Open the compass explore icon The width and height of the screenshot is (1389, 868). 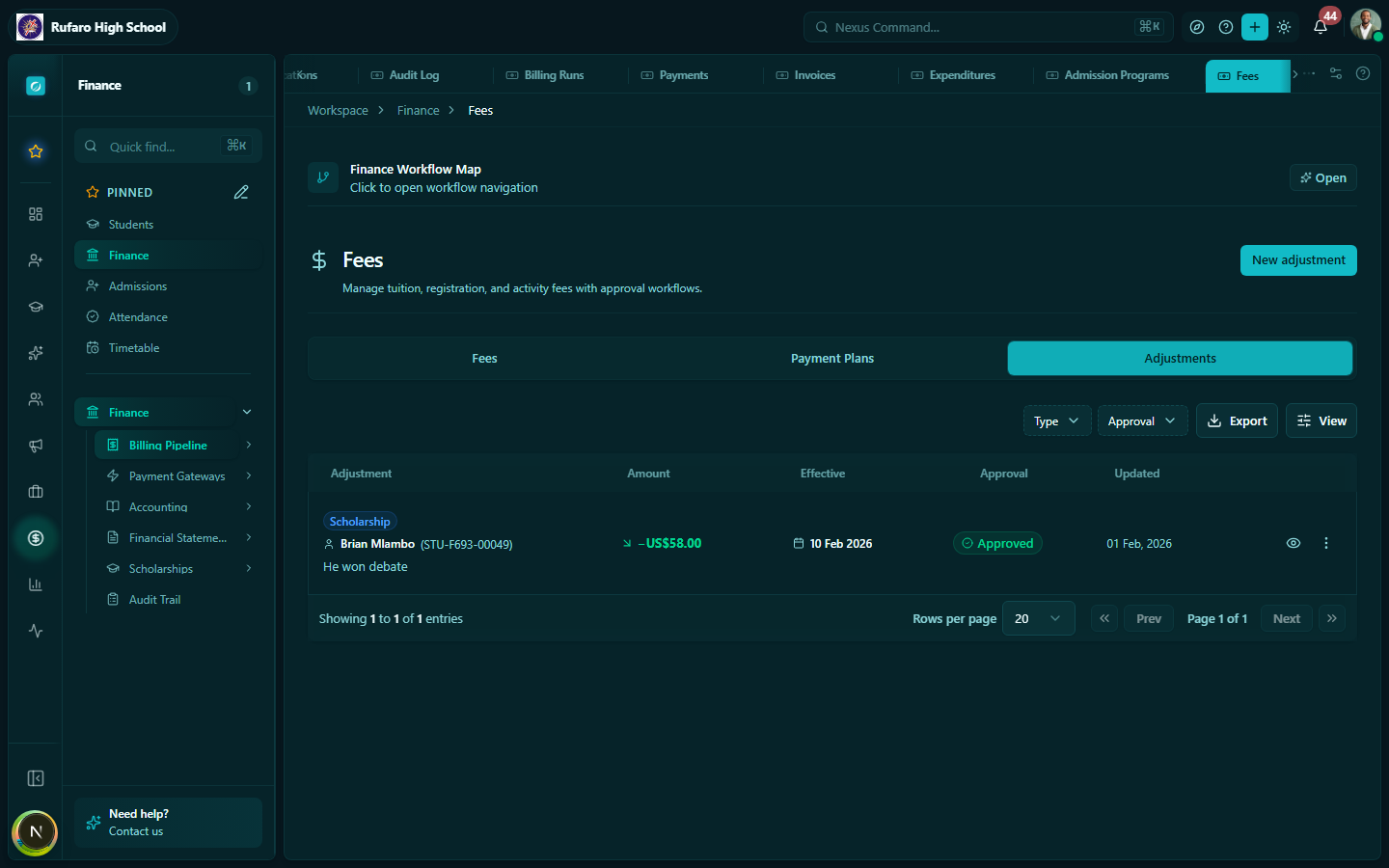coord(1197,27)
